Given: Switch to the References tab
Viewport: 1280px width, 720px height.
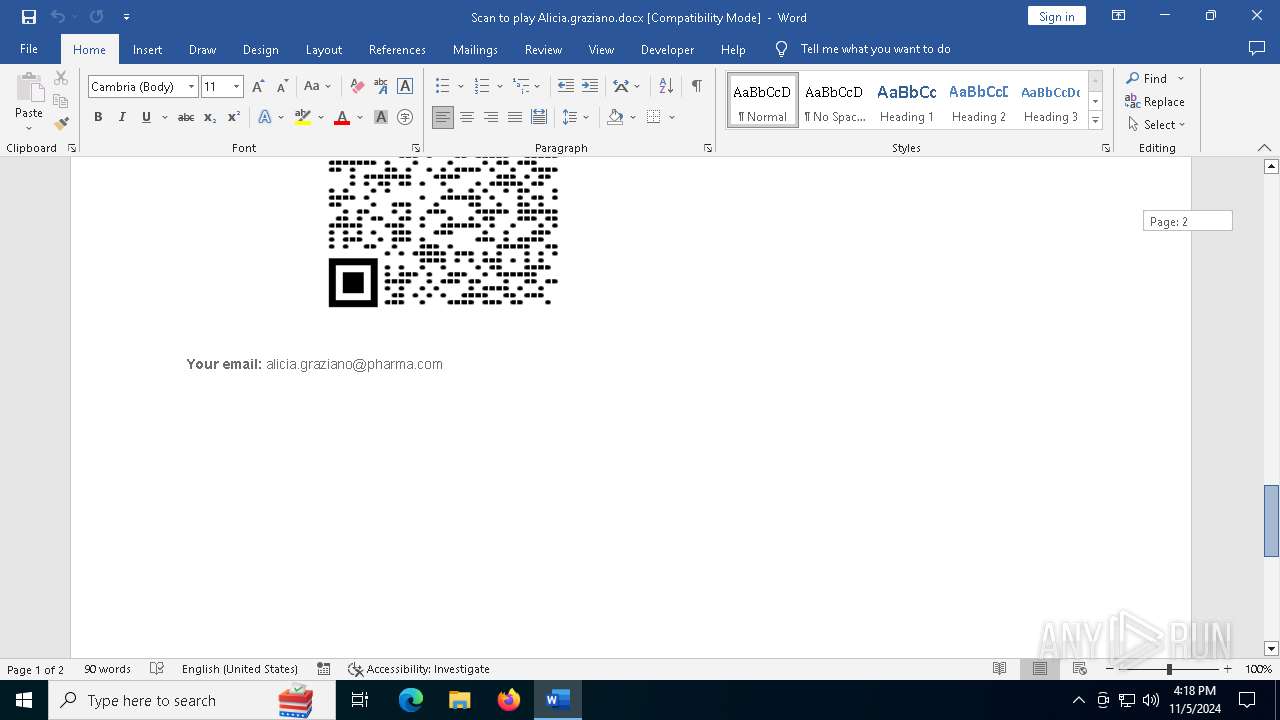Looking at the screenshot, I should 397,49.
